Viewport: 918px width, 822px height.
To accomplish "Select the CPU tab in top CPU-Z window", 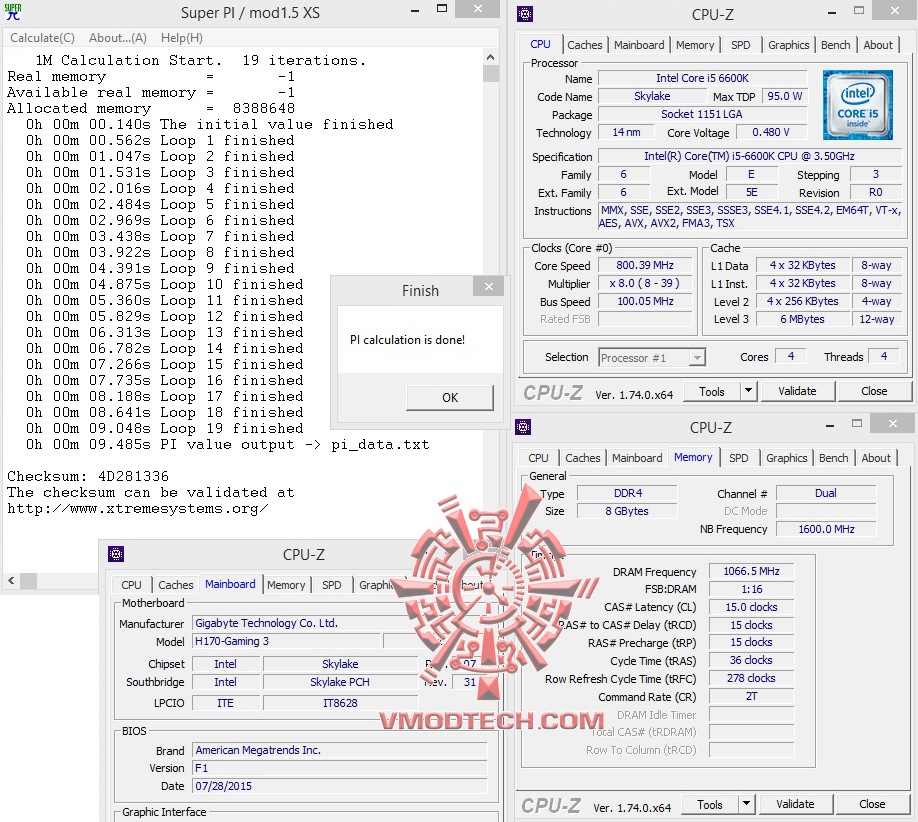I will click(540, 44).
